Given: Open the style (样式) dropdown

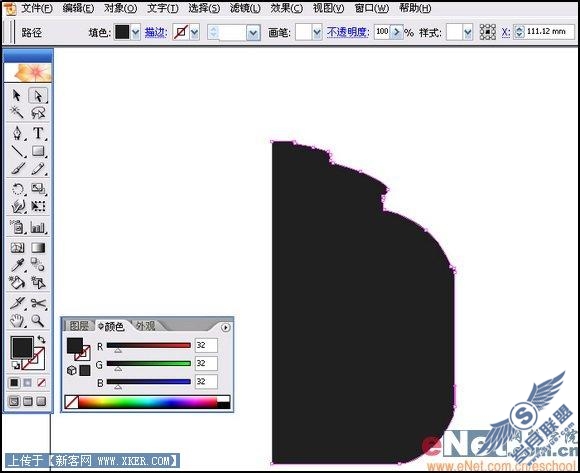Looking at the screenshot, I should (x=468, y=33).
